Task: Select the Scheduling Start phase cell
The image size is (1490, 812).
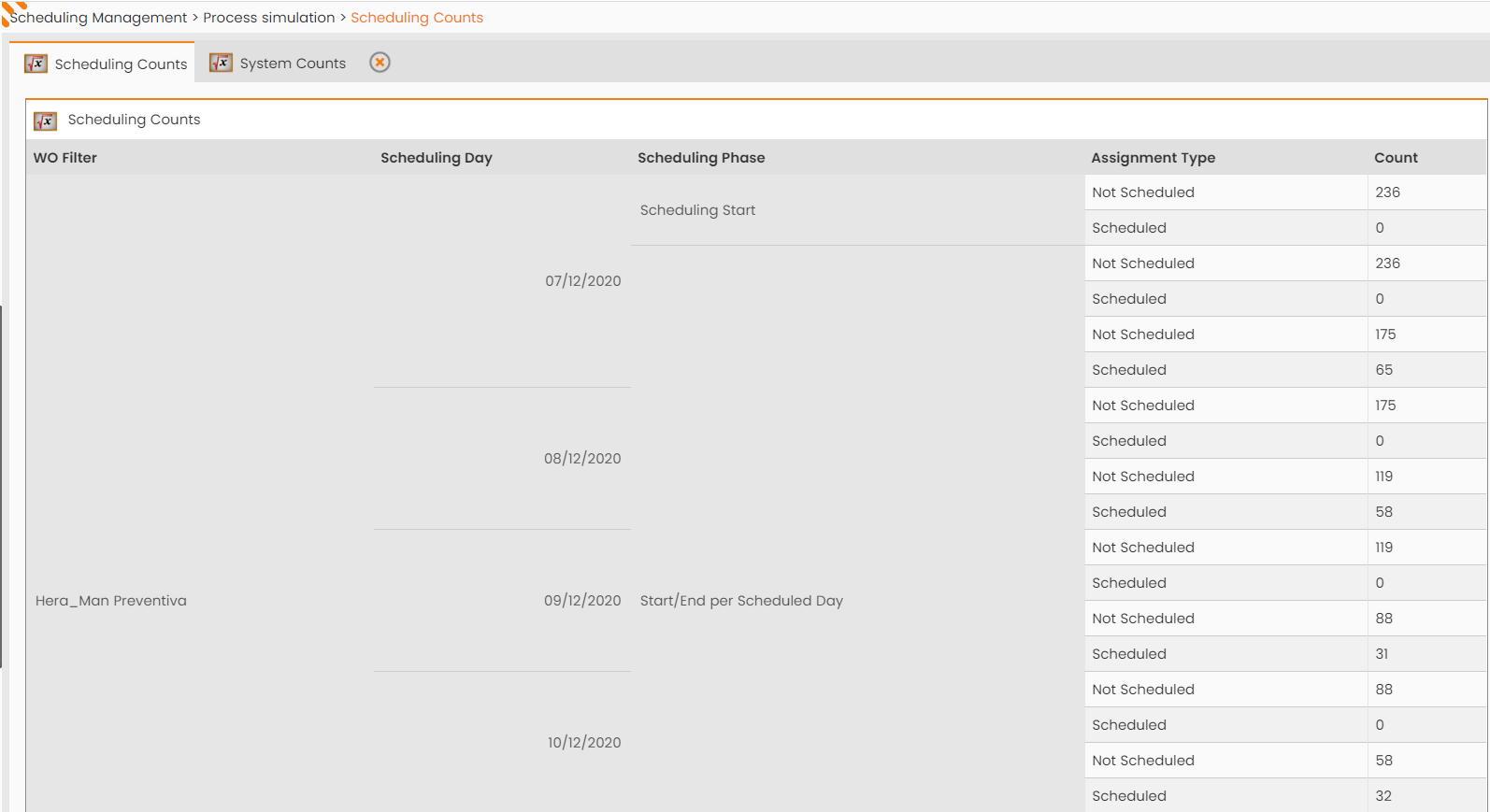Action: [857, 210]
